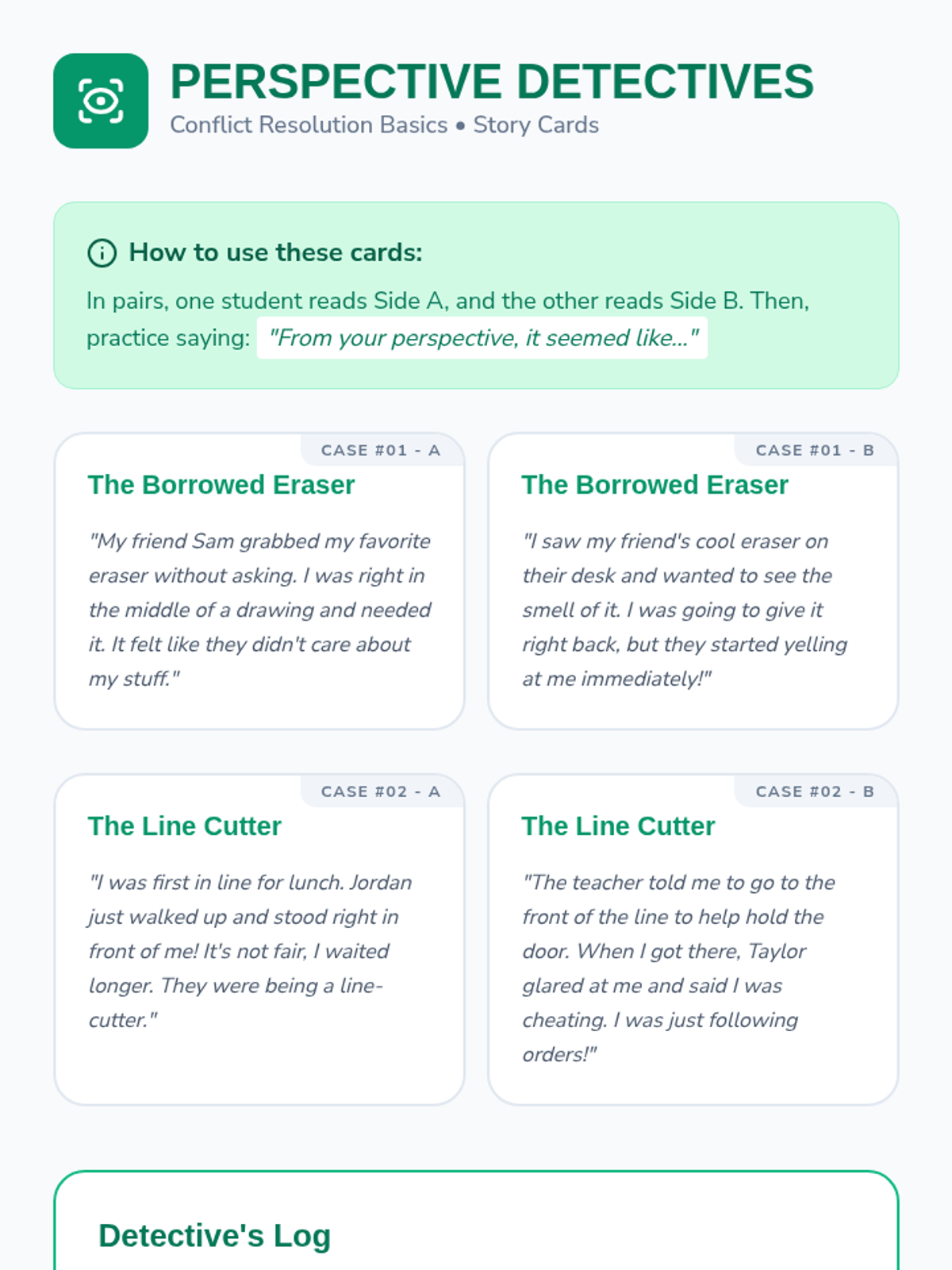Click the green eye-scan logo icon

(101, 101)
